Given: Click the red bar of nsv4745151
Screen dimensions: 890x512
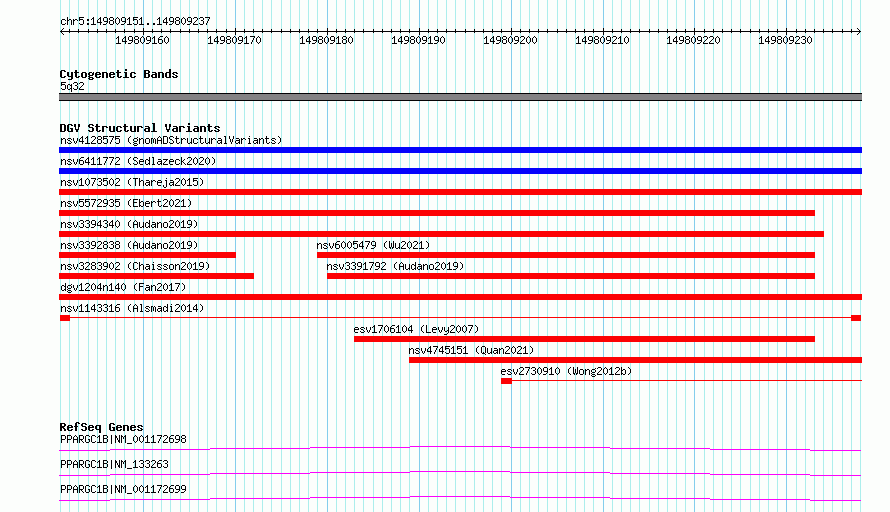Looking at the screenshot, I should click(636, 360).
